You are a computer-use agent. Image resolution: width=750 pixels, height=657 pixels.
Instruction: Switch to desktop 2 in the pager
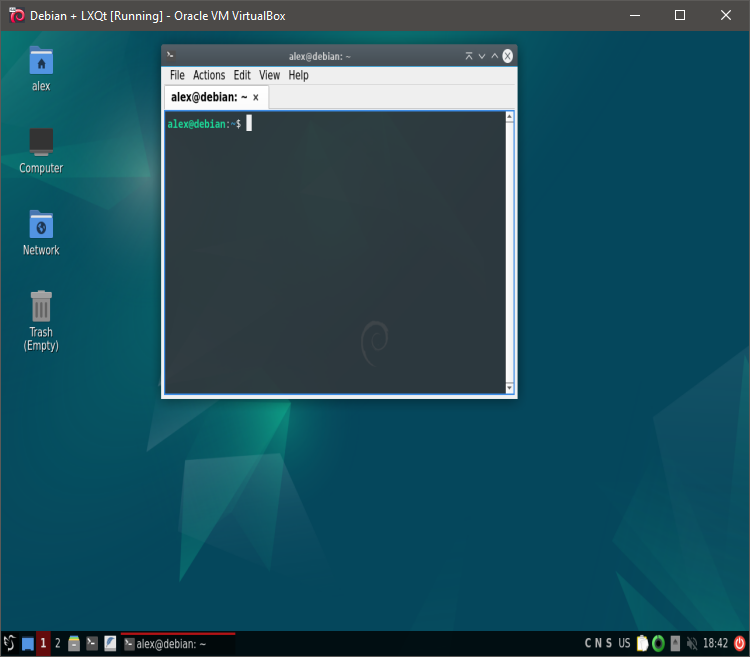pyautogui.click(x=57, y=643)
